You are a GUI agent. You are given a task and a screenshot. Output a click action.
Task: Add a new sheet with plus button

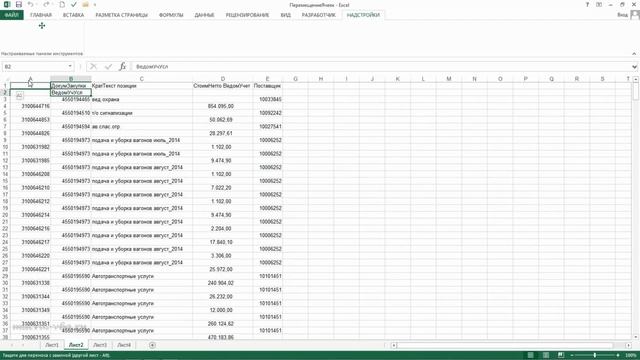[x=152, y=345]
